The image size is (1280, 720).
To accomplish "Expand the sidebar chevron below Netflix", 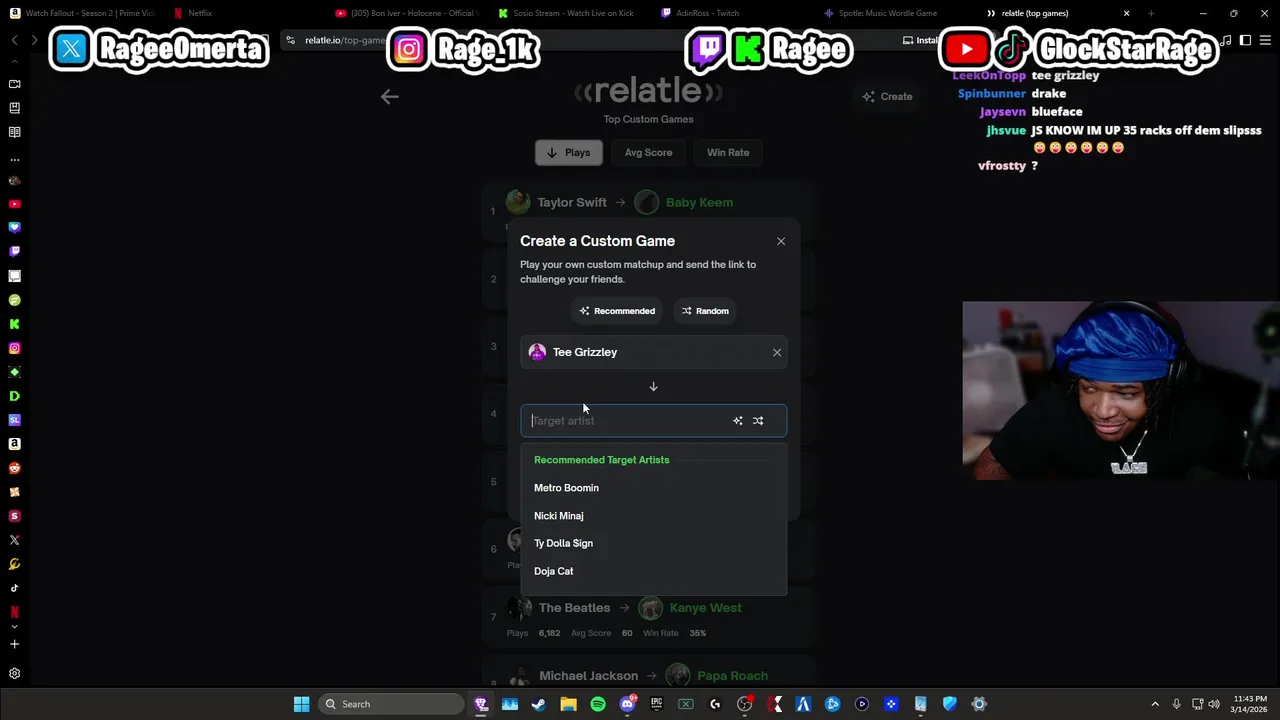I will point(14,627).
